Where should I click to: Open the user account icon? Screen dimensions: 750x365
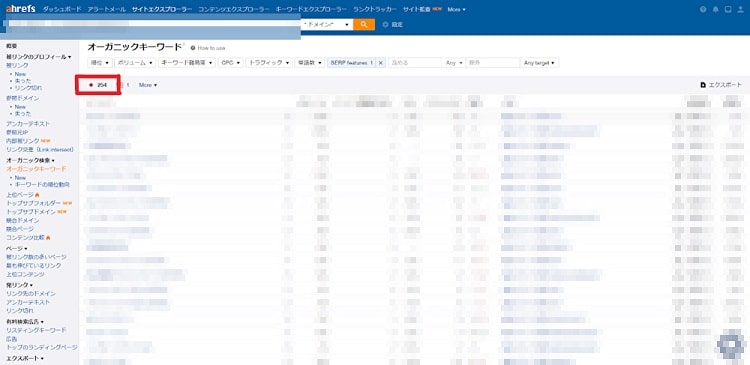740,9
